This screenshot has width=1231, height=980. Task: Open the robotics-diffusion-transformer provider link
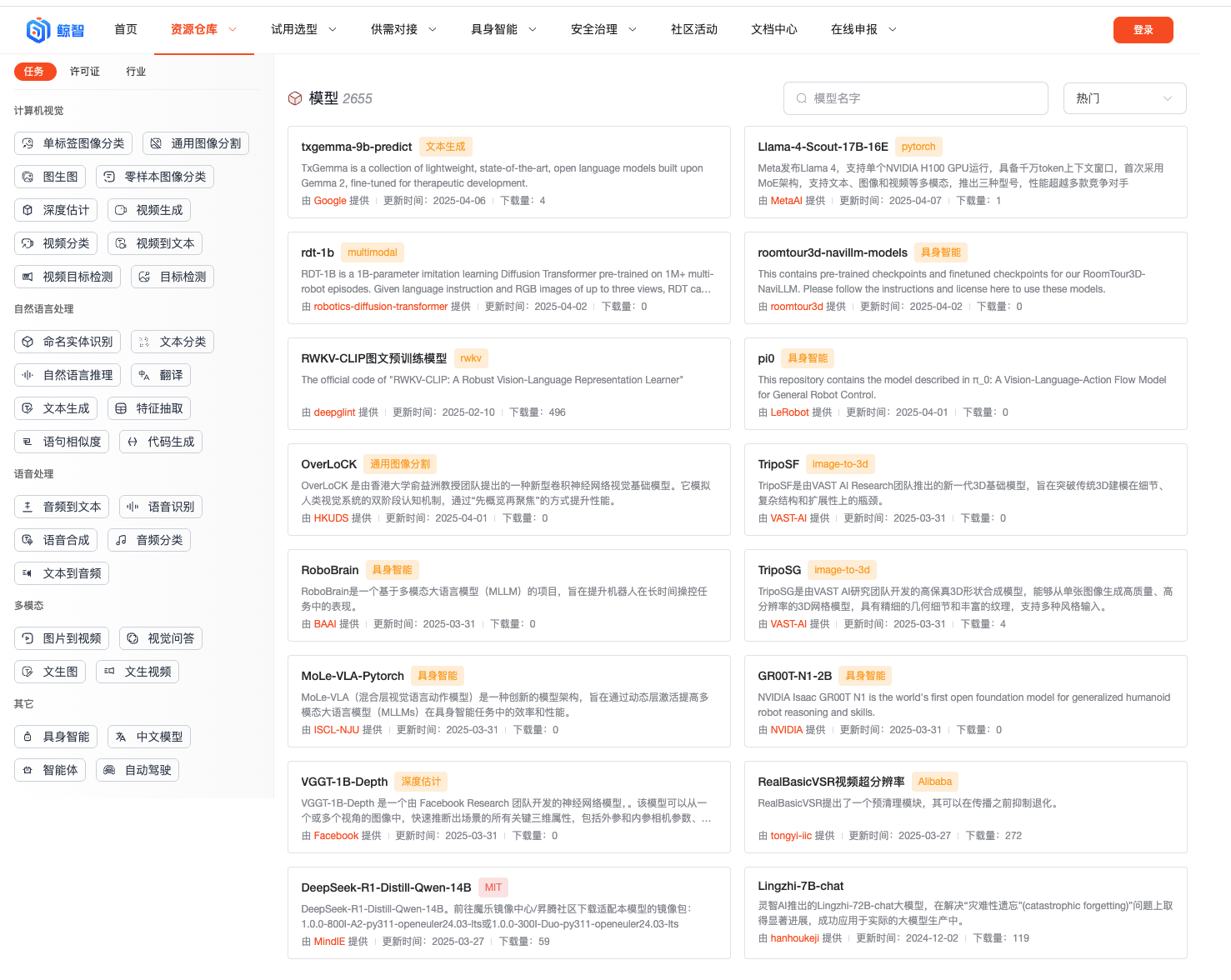click(381, 307)
